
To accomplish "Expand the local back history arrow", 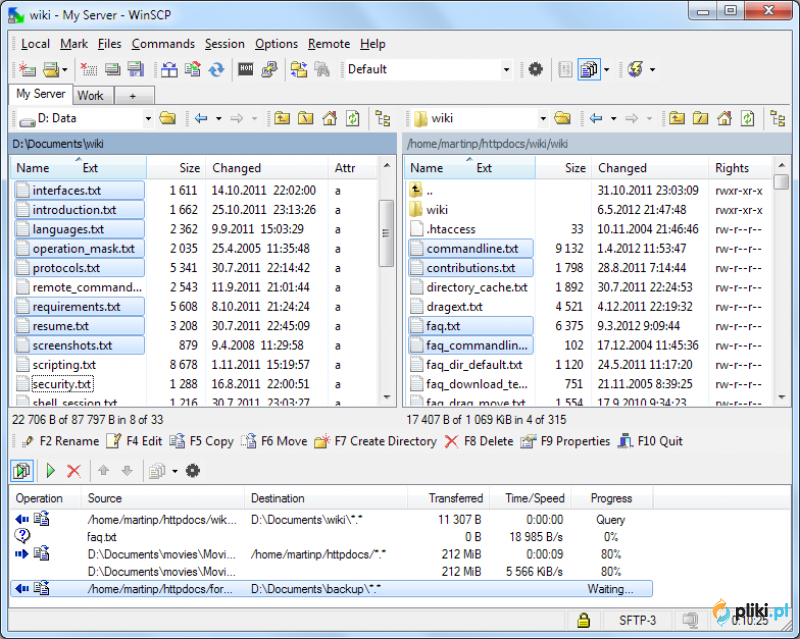I will [219, 118].
